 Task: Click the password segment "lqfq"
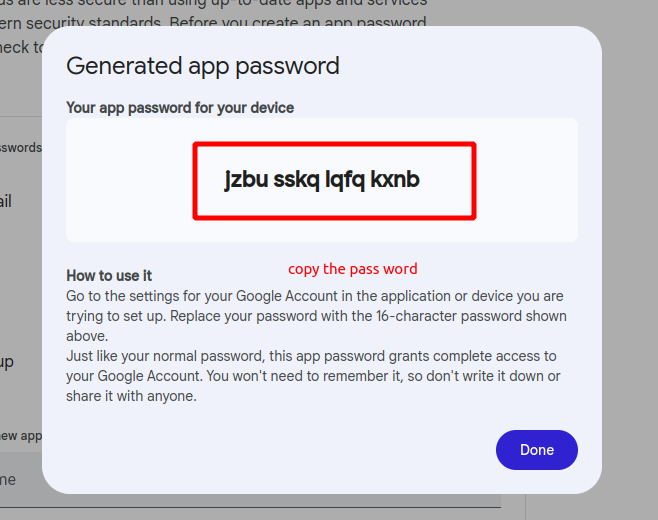pyautogui.click(x=344, y=180)
